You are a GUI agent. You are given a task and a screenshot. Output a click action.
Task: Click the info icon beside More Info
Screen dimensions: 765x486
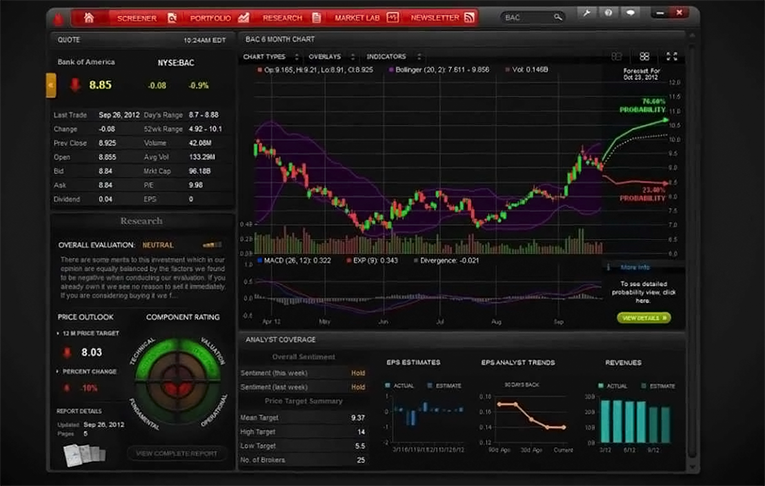pos(608,267)
